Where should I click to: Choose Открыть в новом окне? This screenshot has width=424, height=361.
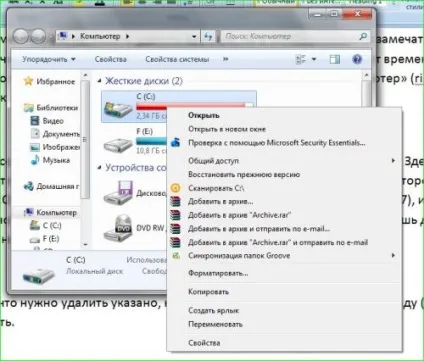point(227,129)
